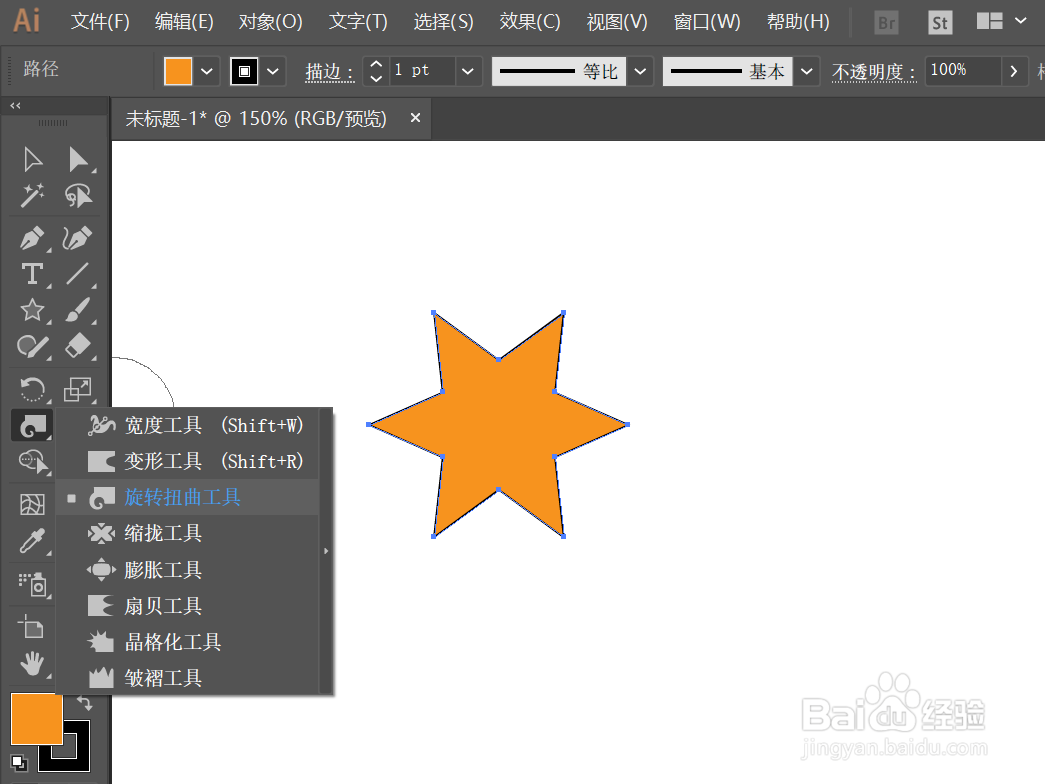
Task: Select the Star shape tool
Action: point(31,311)
